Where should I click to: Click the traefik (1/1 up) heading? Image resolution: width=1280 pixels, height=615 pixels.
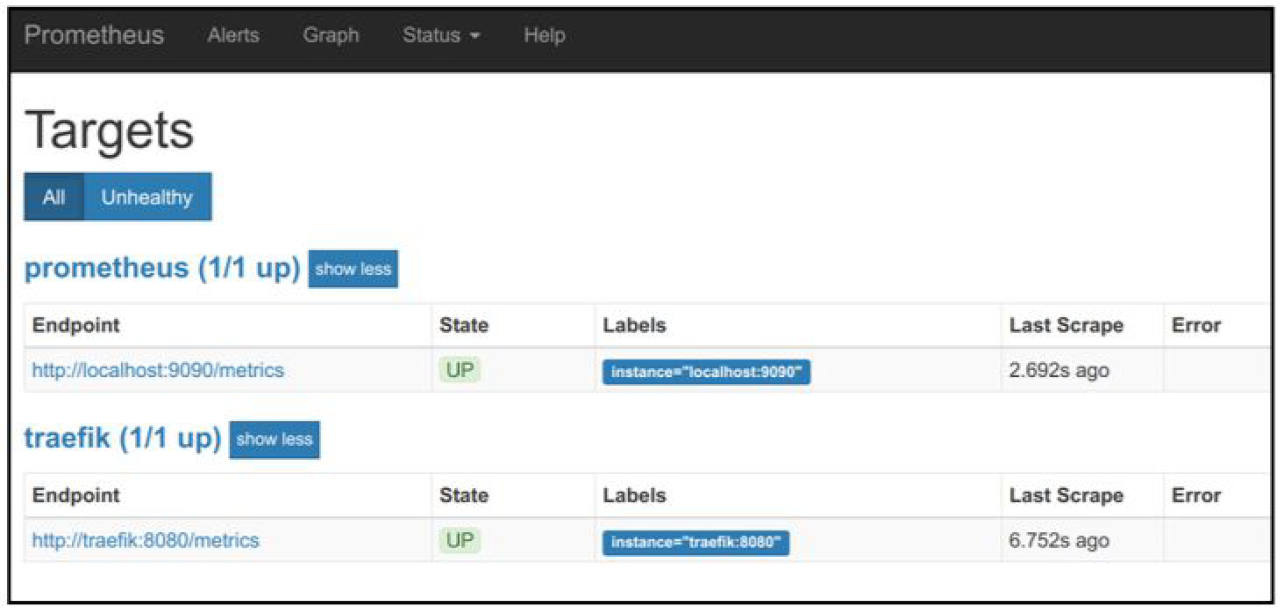122,438
